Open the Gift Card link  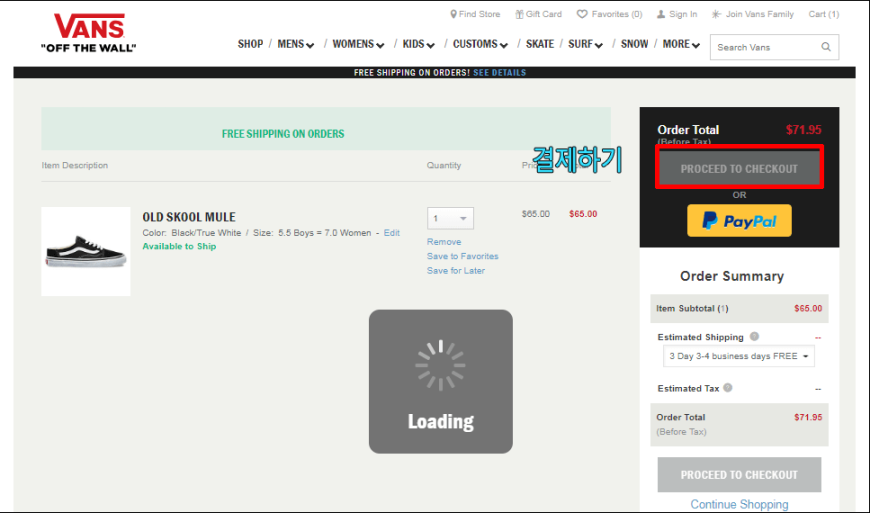pos(538,14)
